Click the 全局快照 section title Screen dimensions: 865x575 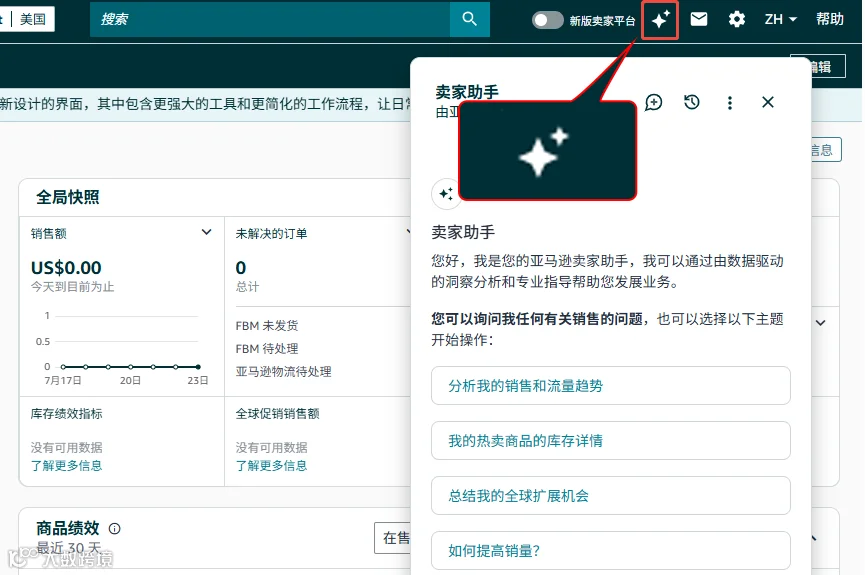click(x=67, y=197)
